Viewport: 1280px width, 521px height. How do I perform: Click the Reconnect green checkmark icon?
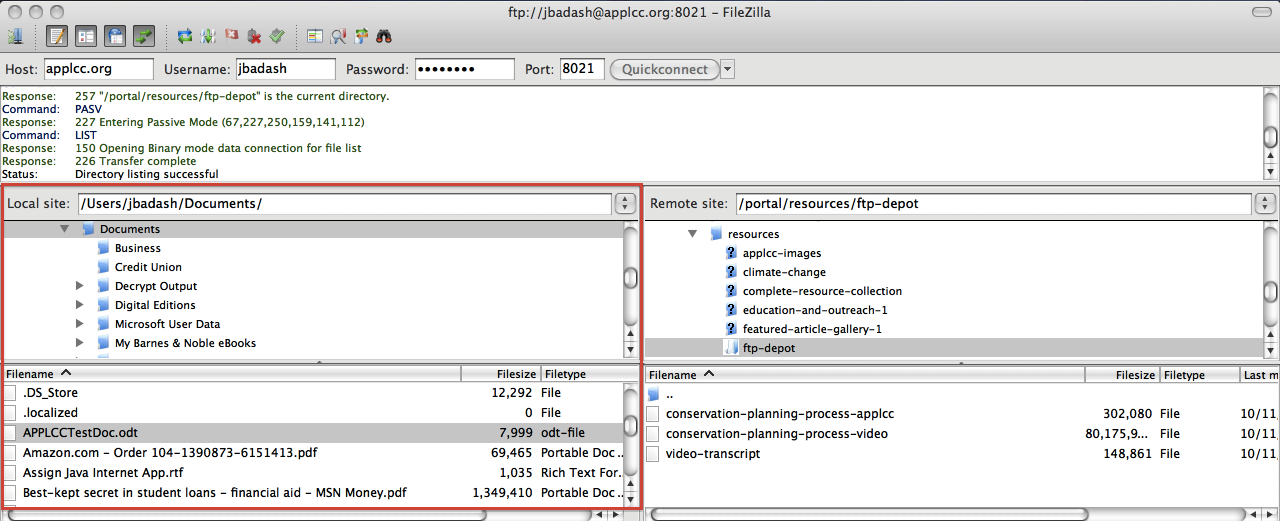click(277, 37)
